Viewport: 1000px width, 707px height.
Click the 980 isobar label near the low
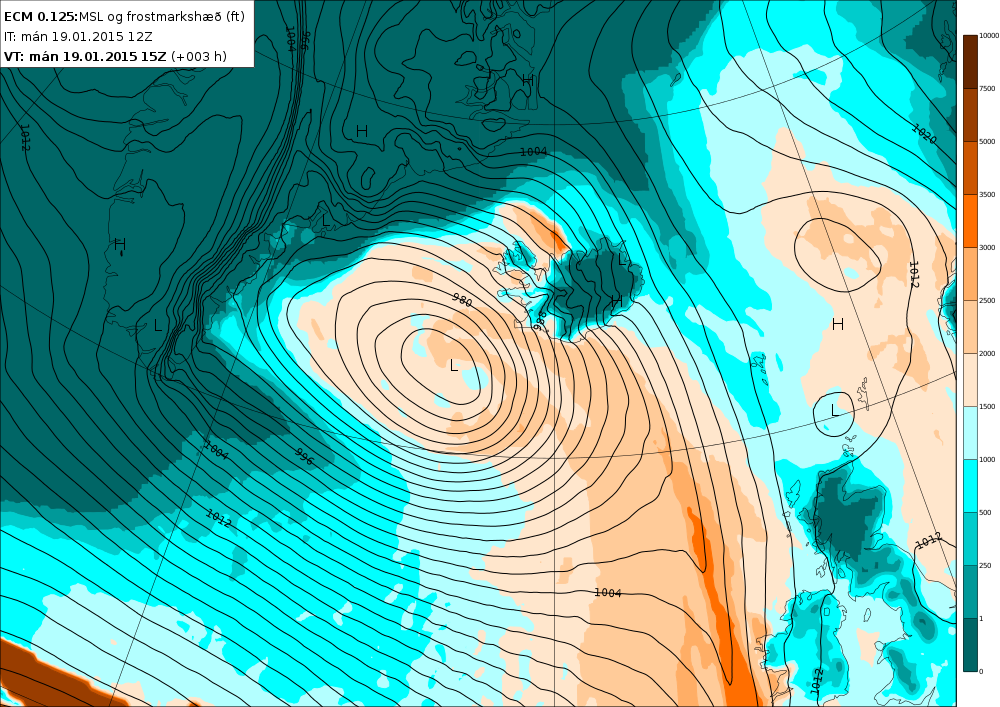462,300
